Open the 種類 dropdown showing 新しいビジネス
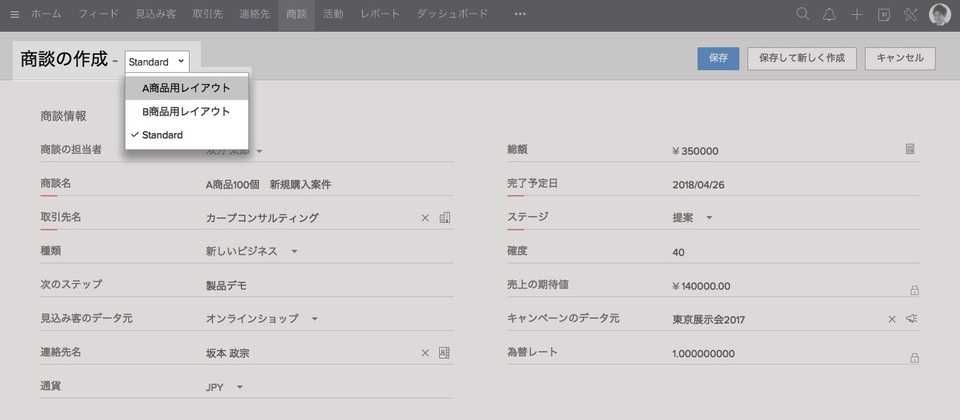This screenshot has height=420, width=960. click(x=251, y=251)
